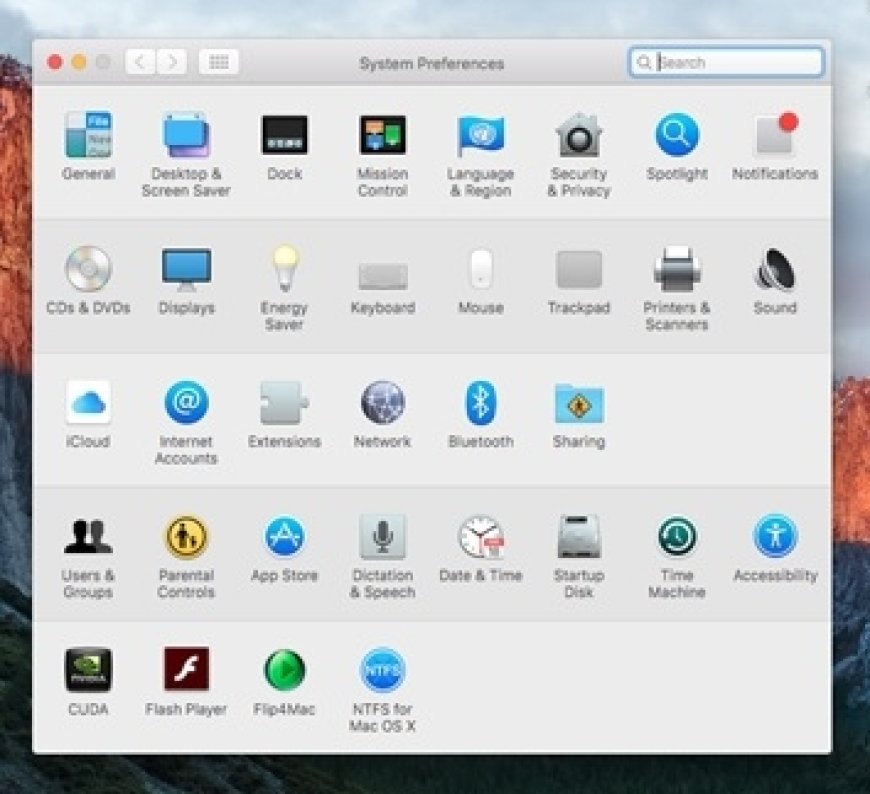Minimize the System Preferences window
The width and height of the screenshot is (870, 794).
(x=79, y=62)
